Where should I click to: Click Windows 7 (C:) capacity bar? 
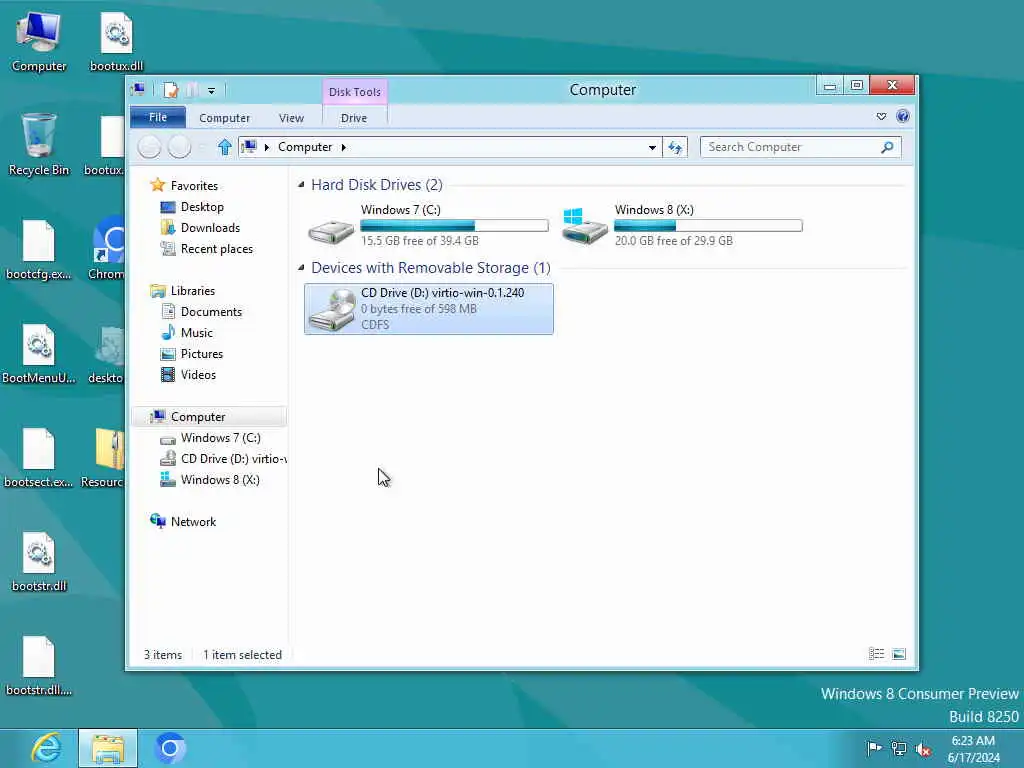[454, 226]
